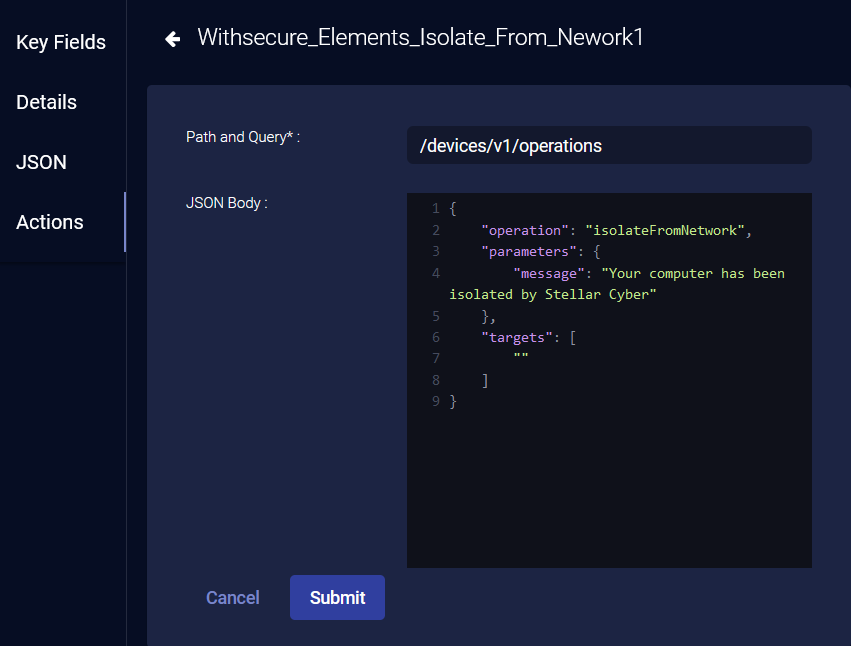Go back using the left arrow icon
851x646 pixels.
click(173, 39)
